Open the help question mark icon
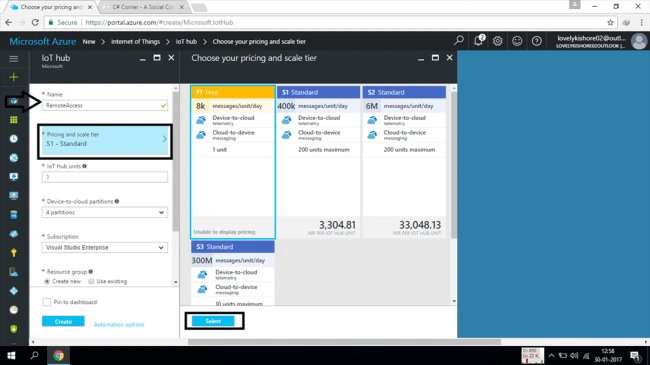Viewport: 650px width, 365px height. (536, 41)
